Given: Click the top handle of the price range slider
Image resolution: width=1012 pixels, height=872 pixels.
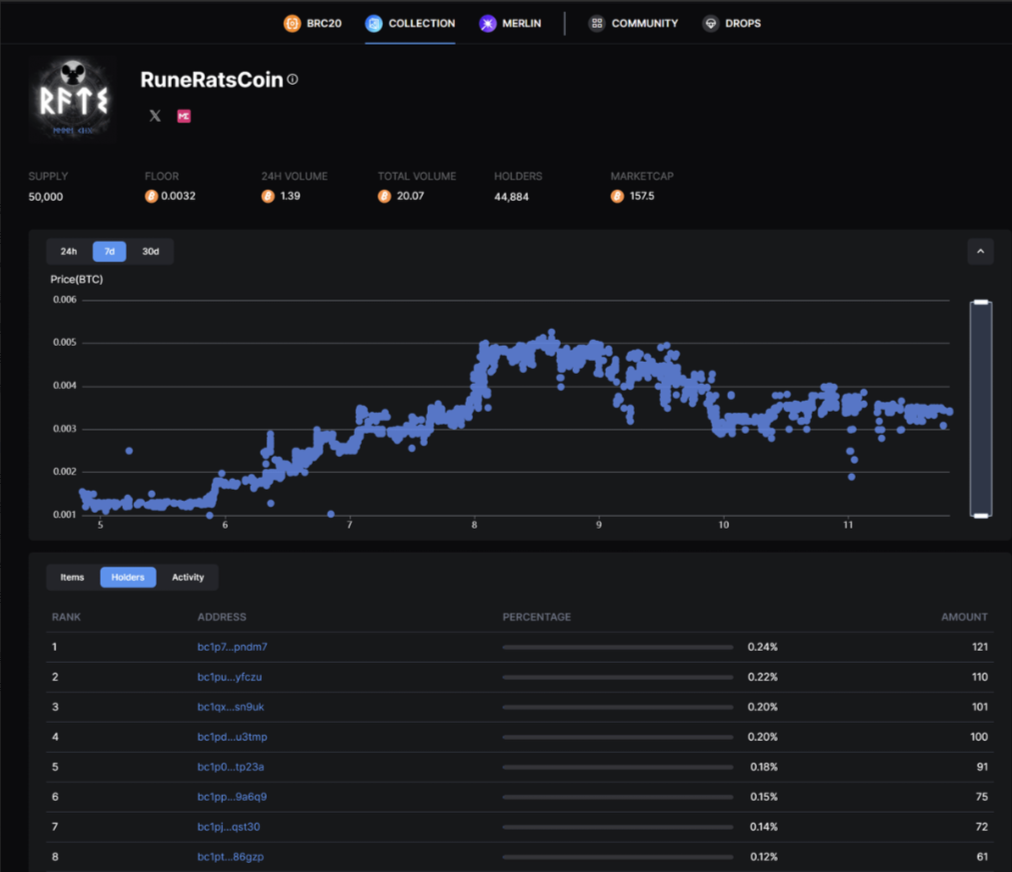Looking at the screenshot, I should pyautogui.click(x=981, y=302).
